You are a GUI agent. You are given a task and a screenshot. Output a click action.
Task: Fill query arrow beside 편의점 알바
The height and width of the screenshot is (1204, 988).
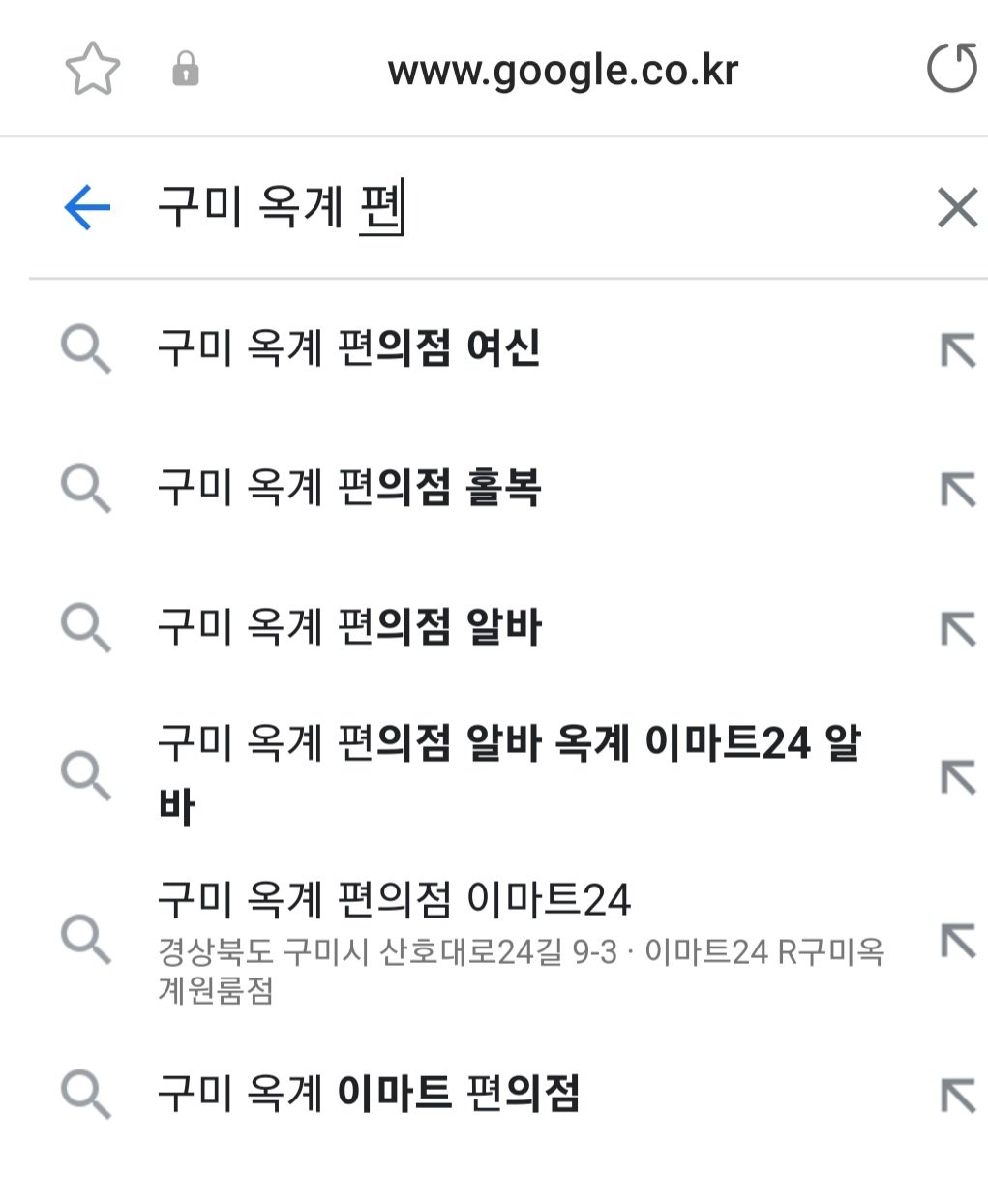coord(958,629)
